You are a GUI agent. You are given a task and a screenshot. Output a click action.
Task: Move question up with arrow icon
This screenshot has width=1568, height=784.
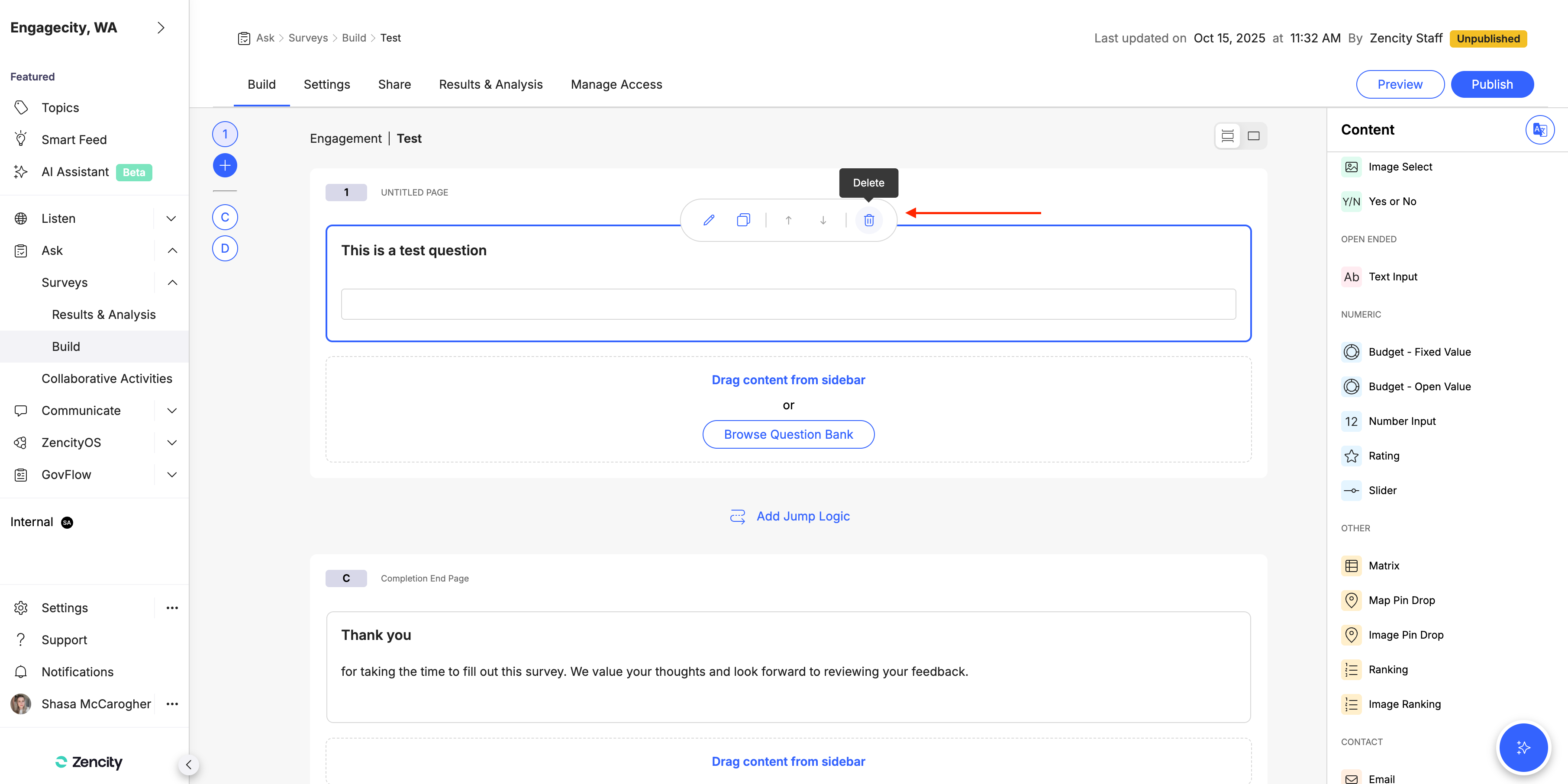point(788,220)
